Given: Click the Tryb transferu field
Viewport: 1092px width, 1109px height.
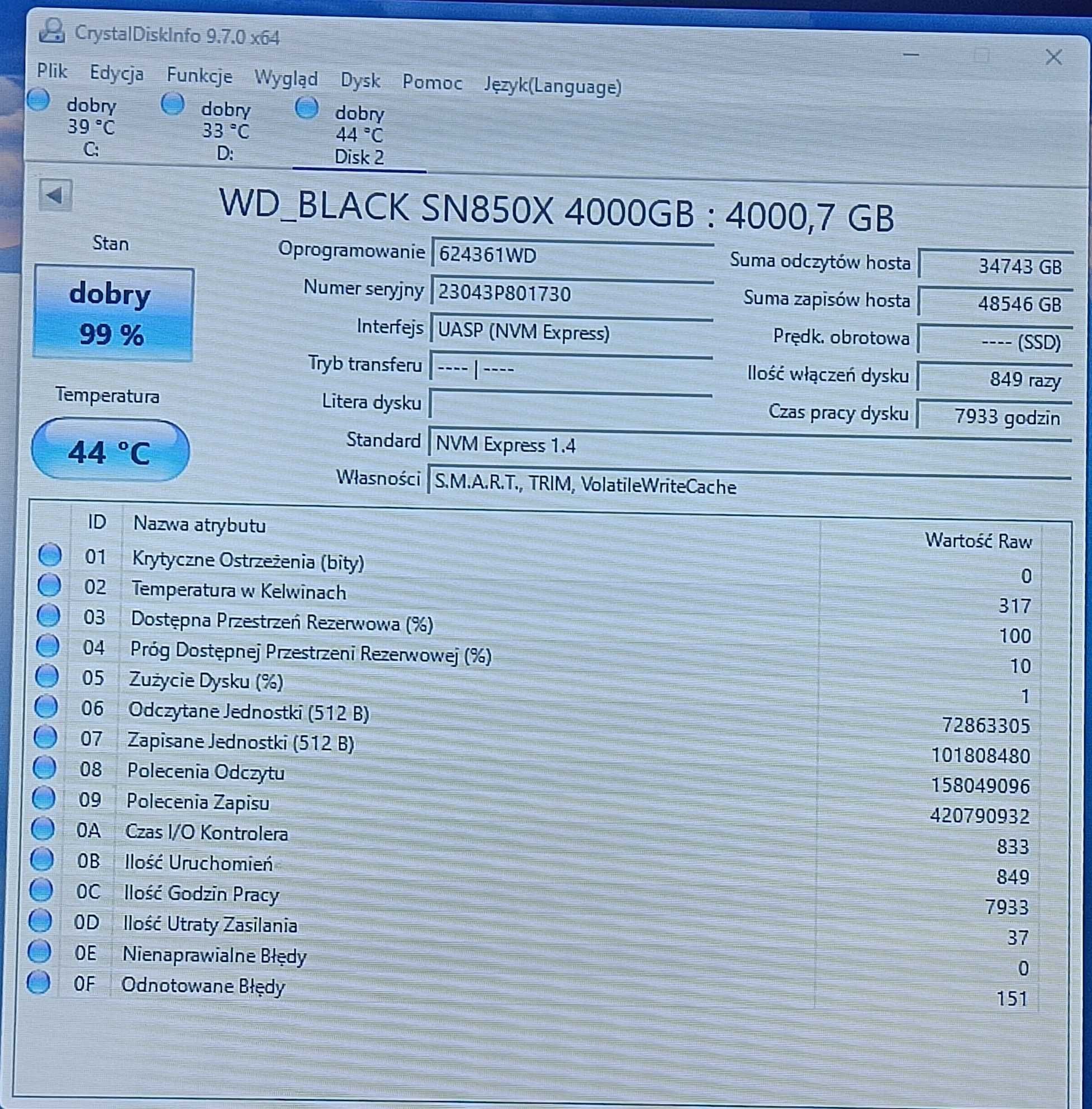Looking at the screenshot, I should (570, 369).
